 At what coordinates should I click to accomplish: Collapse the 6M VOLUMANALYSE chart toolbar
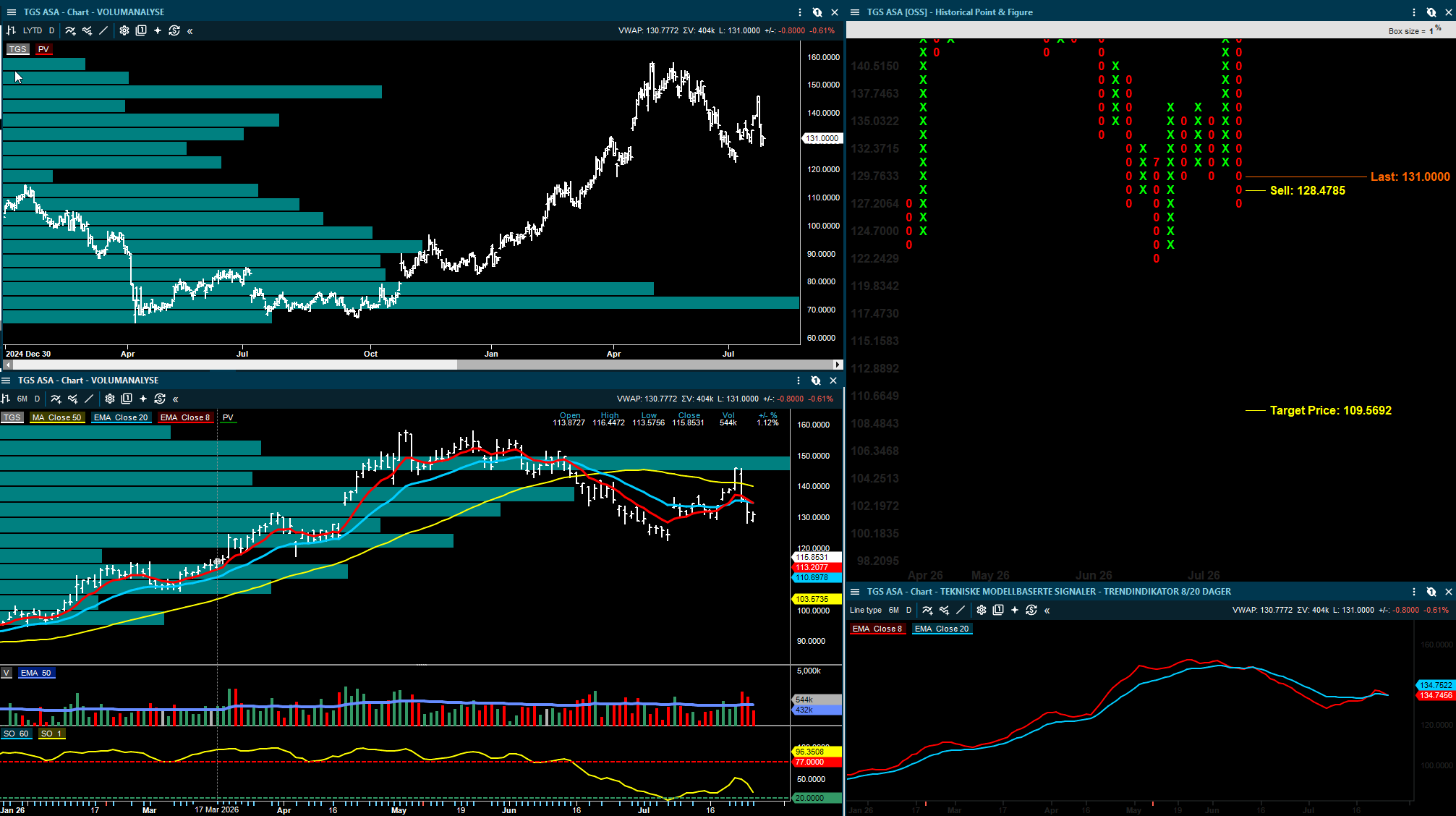[175, 399]
